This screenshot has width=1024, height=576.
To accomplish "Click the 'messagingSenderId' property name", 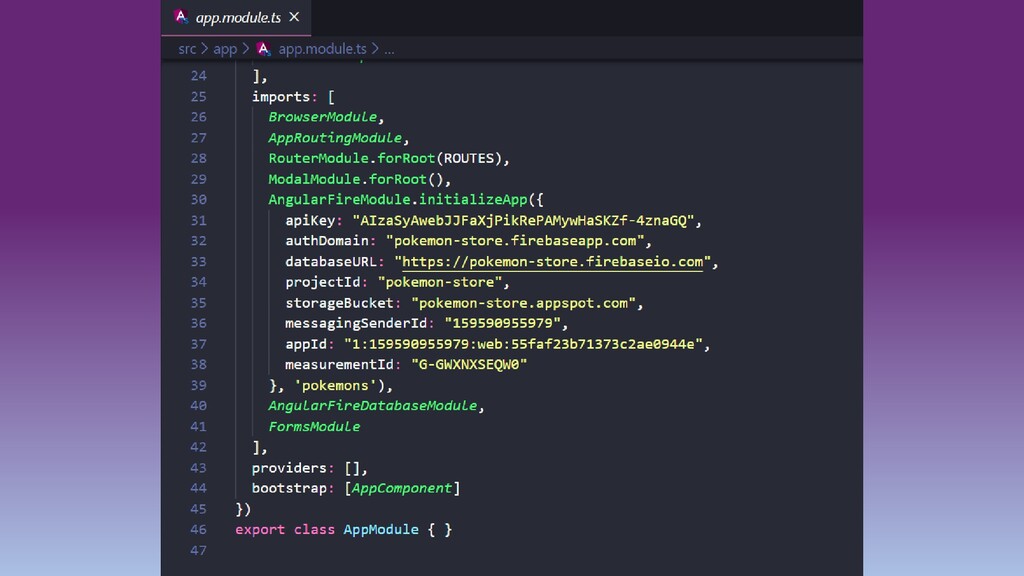I will click(x=356, y=323).
